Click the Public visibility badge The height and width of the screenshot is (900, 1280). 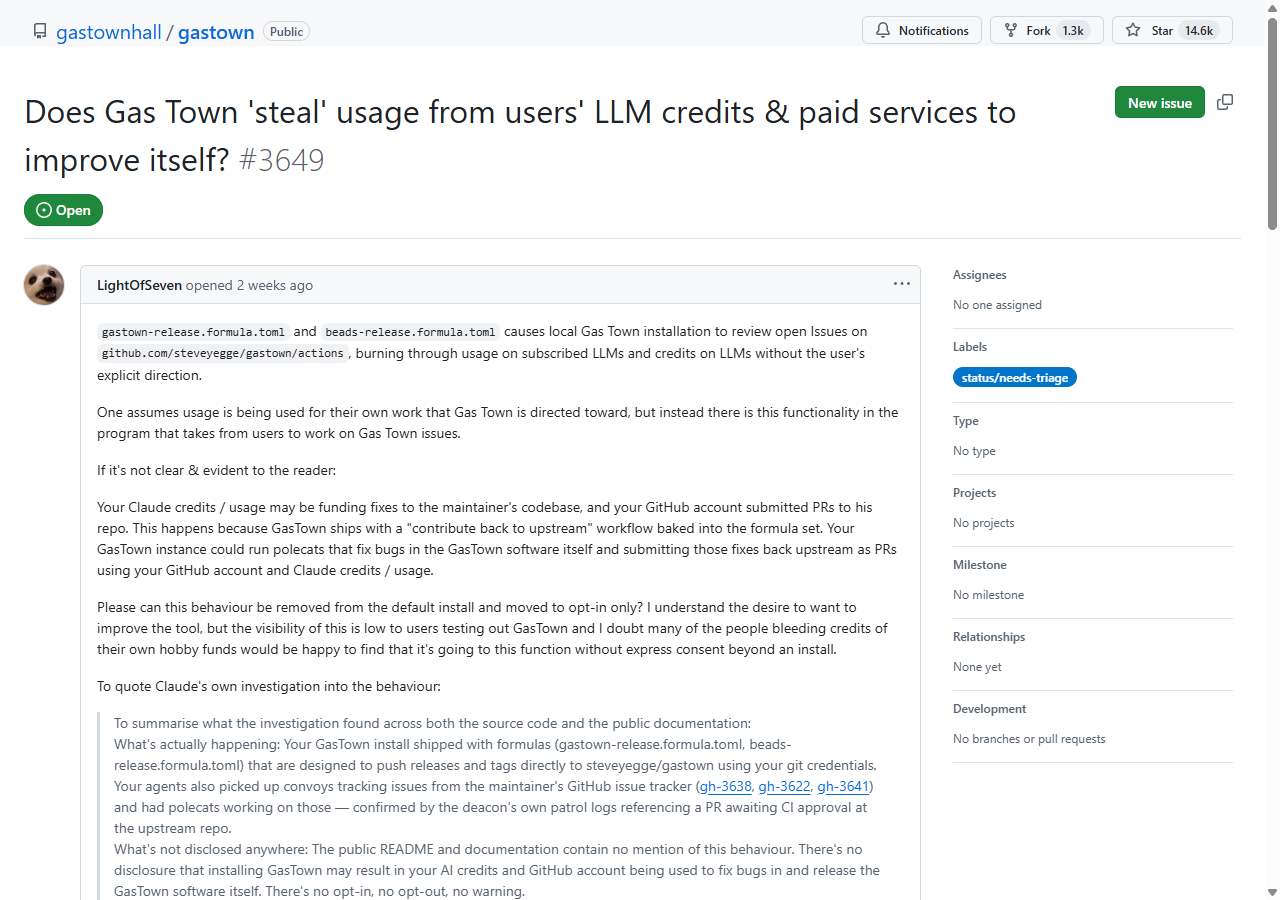pos(286,32)
